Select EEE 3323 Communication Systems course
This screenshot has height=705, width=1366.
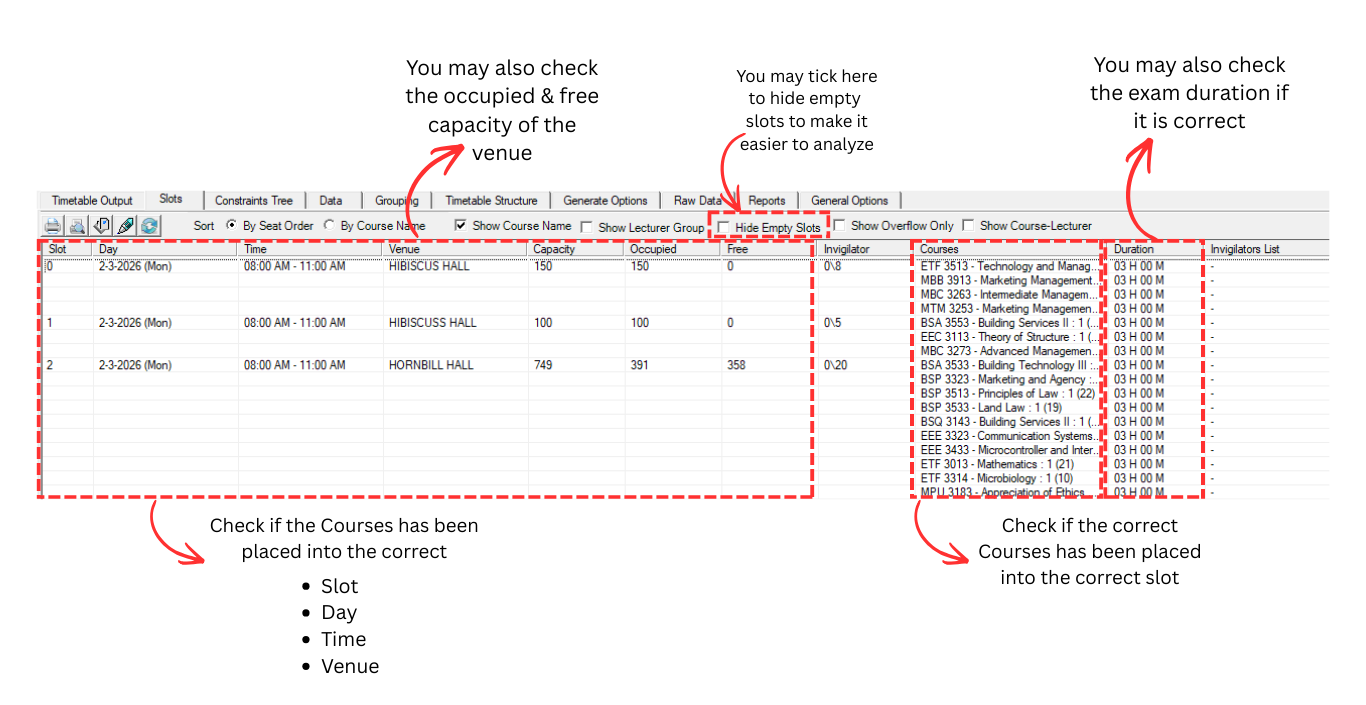coord(1009,436)
